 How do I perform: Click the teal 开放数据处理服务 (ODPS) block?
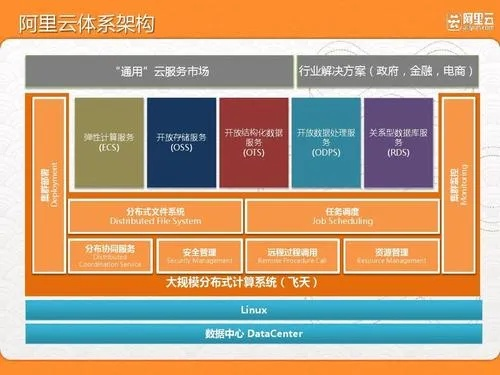click(326, 143)
